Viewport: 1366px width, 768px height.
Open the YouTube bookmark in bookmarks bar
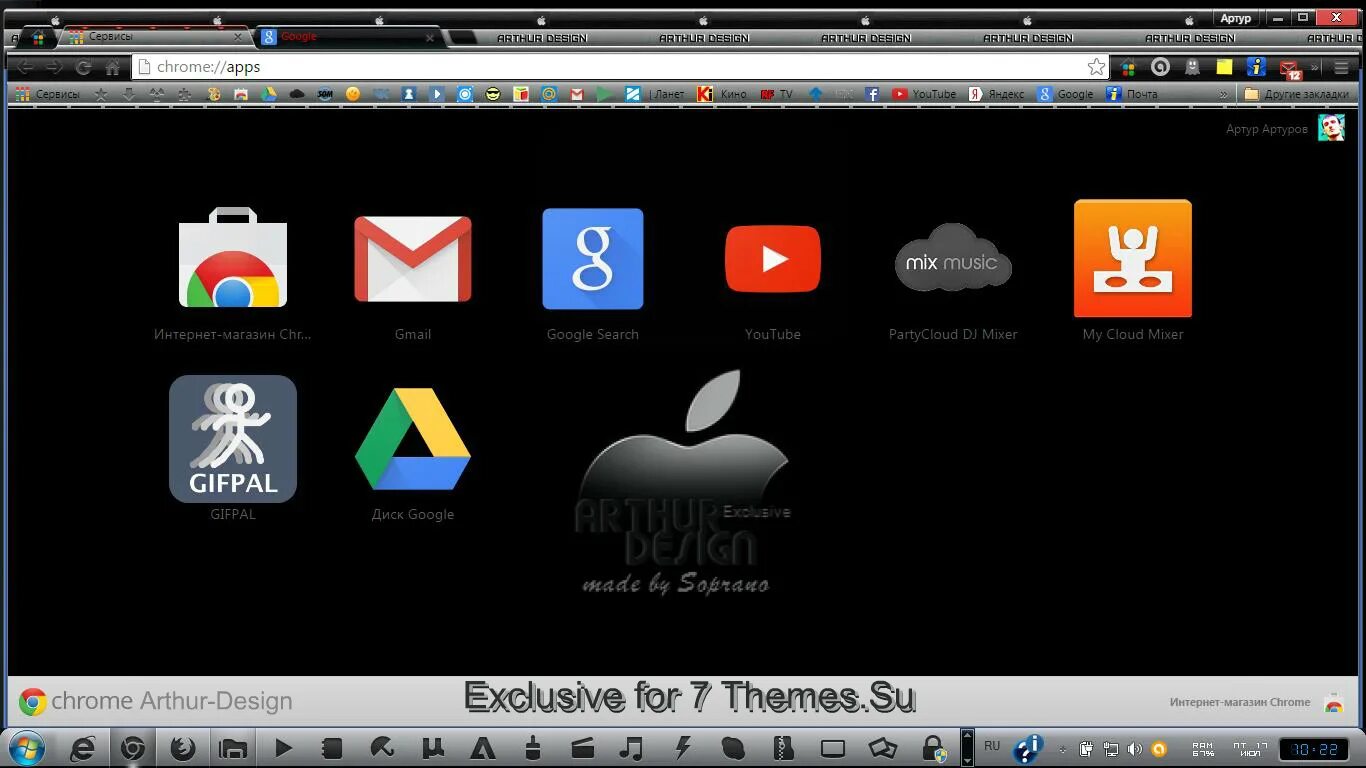(x=924, y=94)
